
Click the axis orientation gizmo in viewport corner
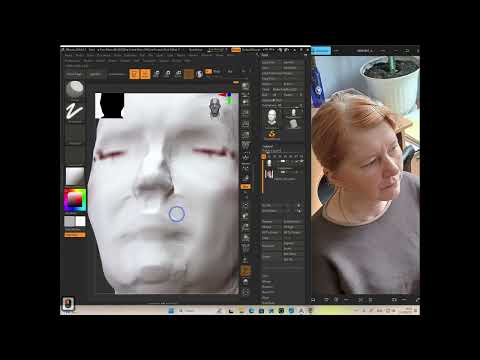[x=228, y=98]
